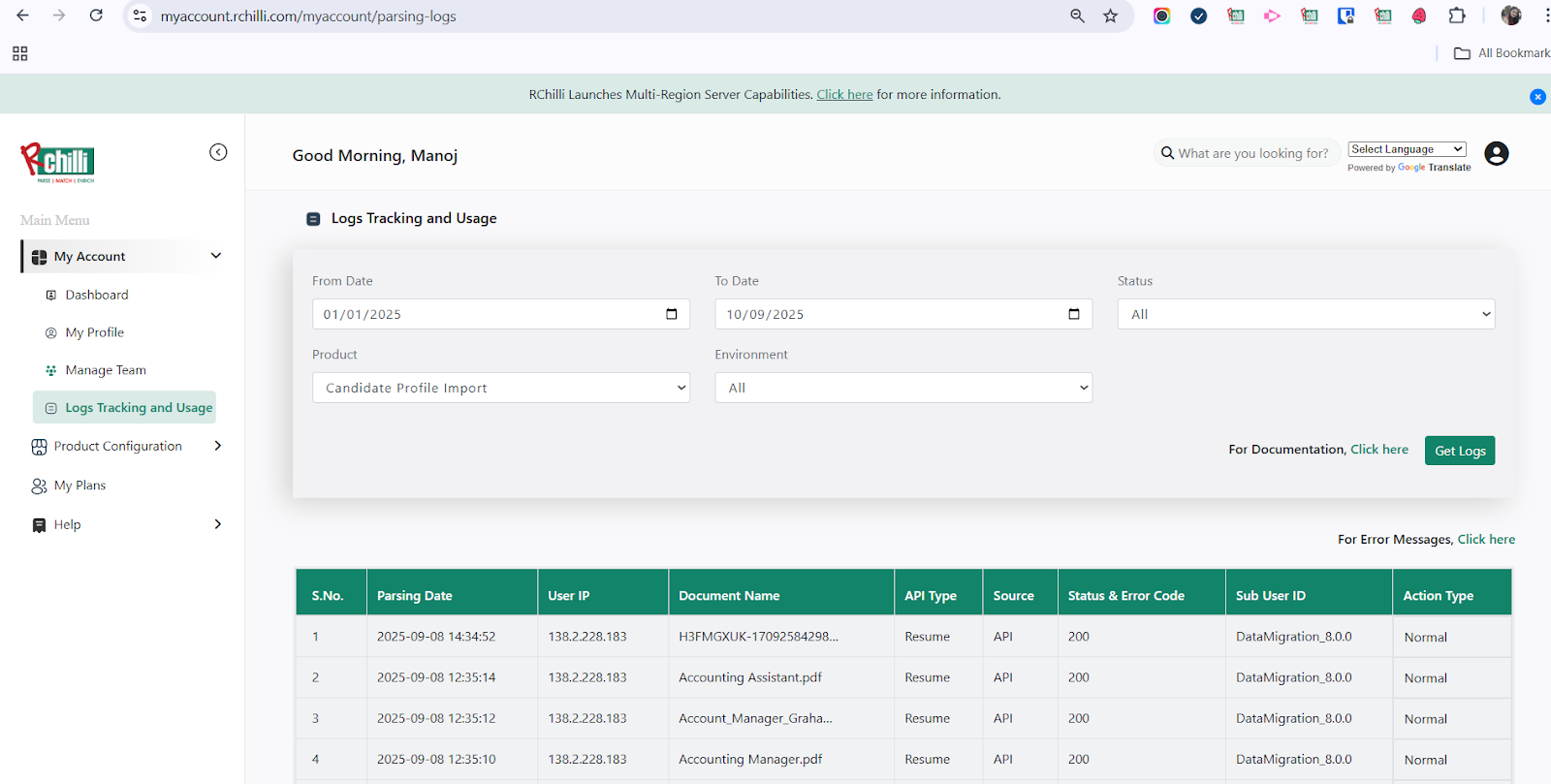The height and width of the screenshot is (784, 1551).
Task: Focus the 'What are you looking for?' search field
Action: tap(1252, 153)
